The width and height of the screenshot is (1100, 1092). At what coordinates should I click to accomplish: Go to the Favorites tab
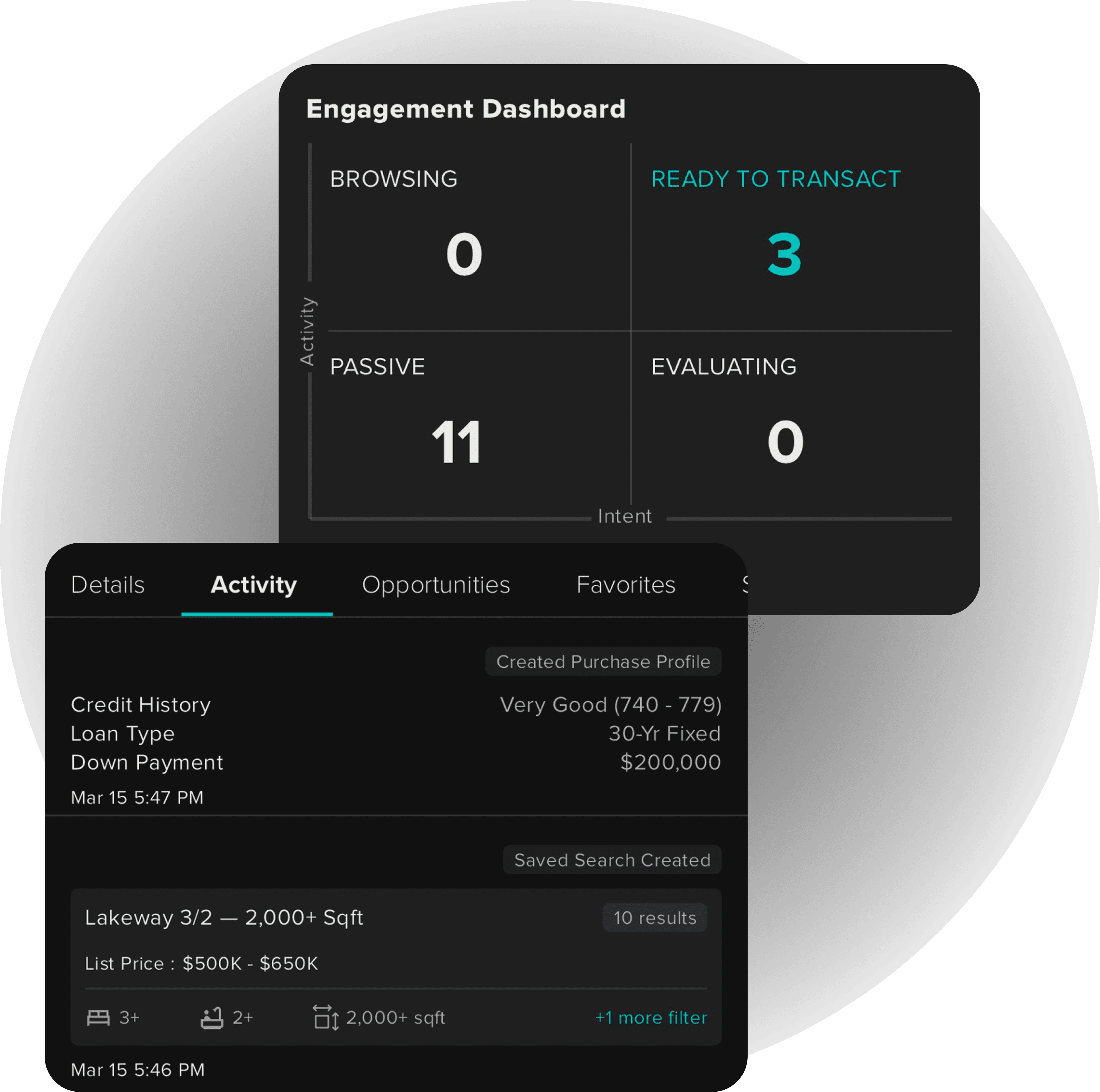[x=626, y=585]
